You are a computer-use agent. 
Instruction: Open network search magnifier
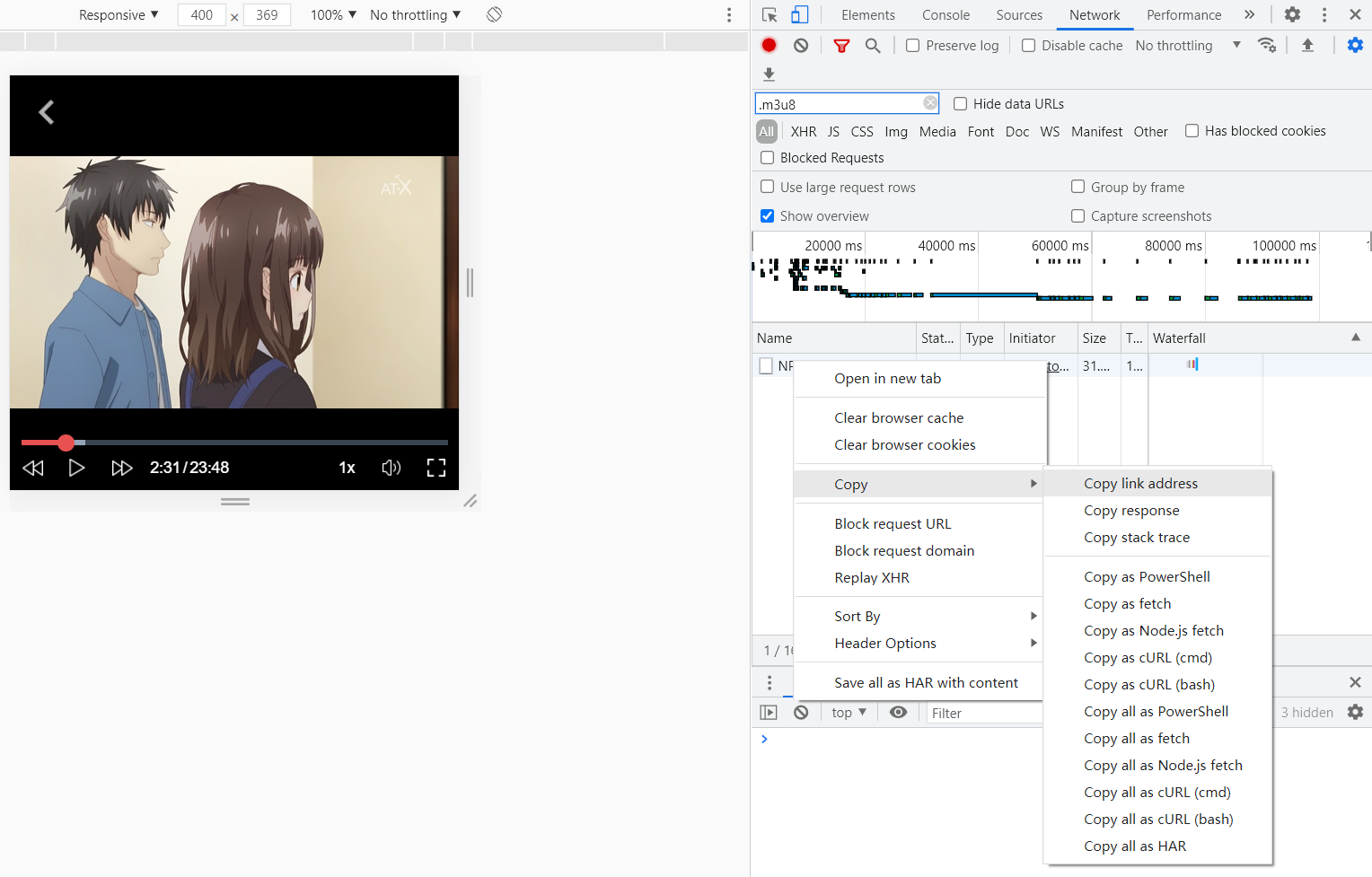coord(873,45)
